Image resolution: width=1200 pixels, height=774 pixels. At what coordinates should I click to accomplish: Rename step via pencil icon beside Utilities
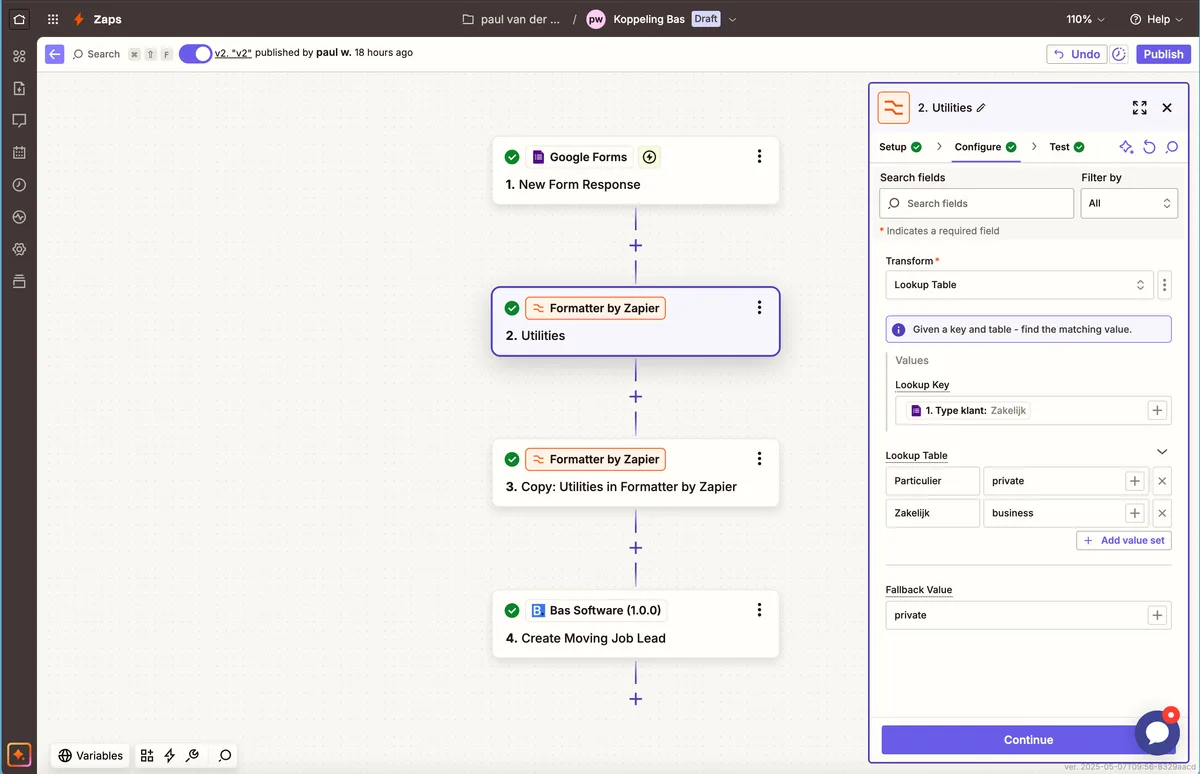(x=981, y=108)
